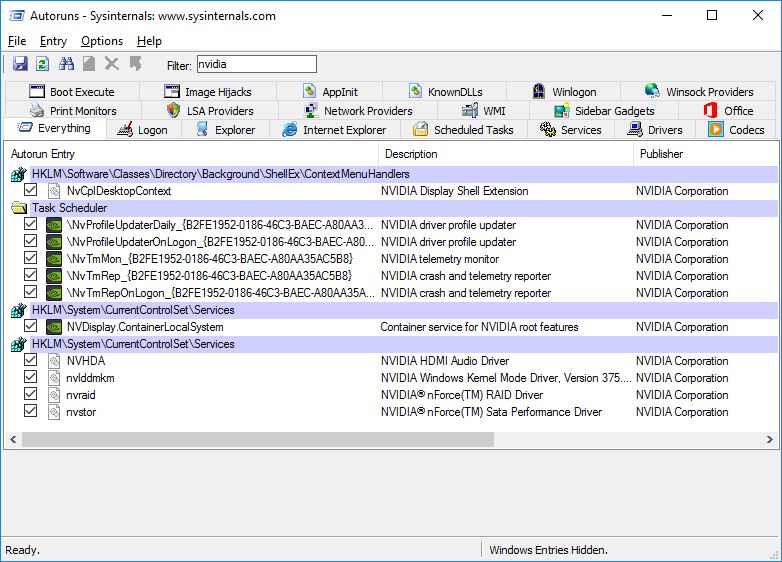The width and height of the screenshot is (782, 562).
Task: Click the NvProfileUpdaterDaily NVIDIA icon
Action: 54,225
